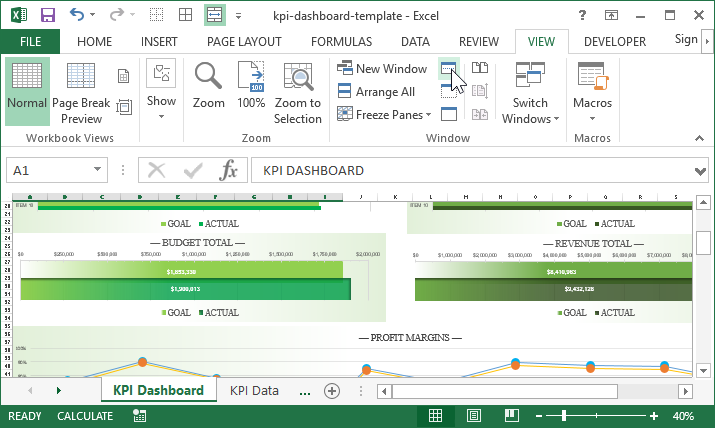Toggle Normal view button in status bar

pyautogui.click(x=435, y=416)
